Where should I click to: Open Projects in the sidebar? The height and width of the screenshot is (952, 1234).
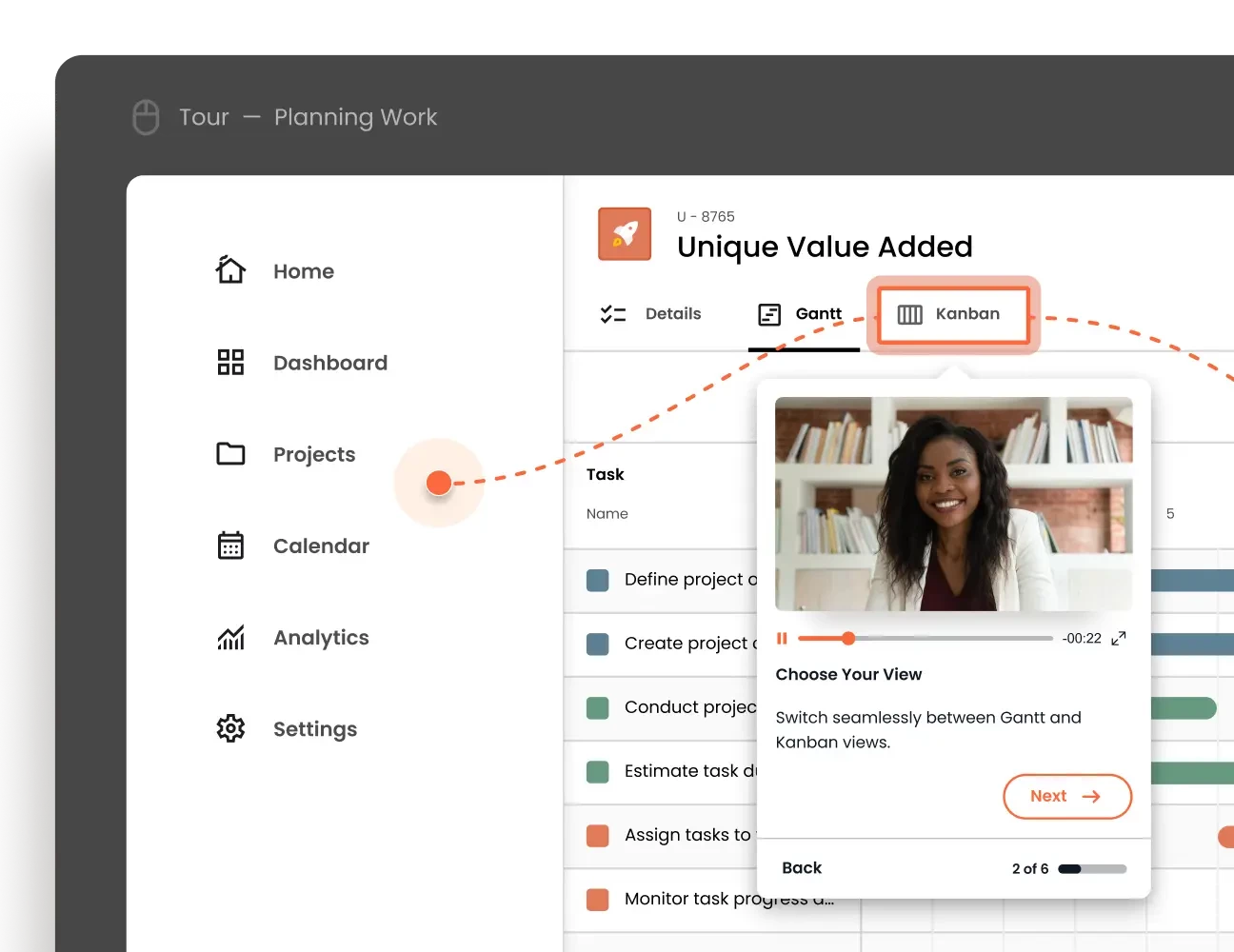click(286, 453)
